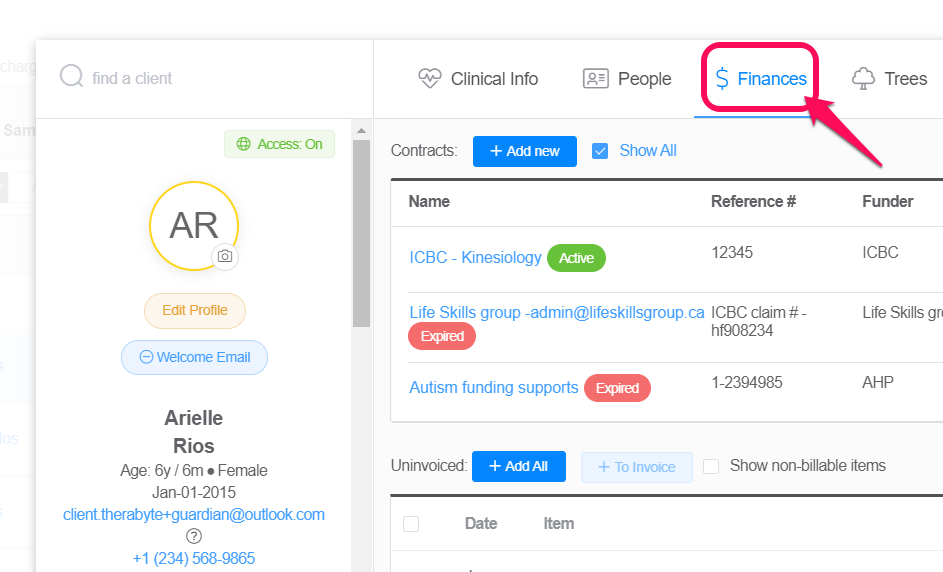
Task: Click Expired badge beside Autism funding supports
Action: tap(617, 388)
